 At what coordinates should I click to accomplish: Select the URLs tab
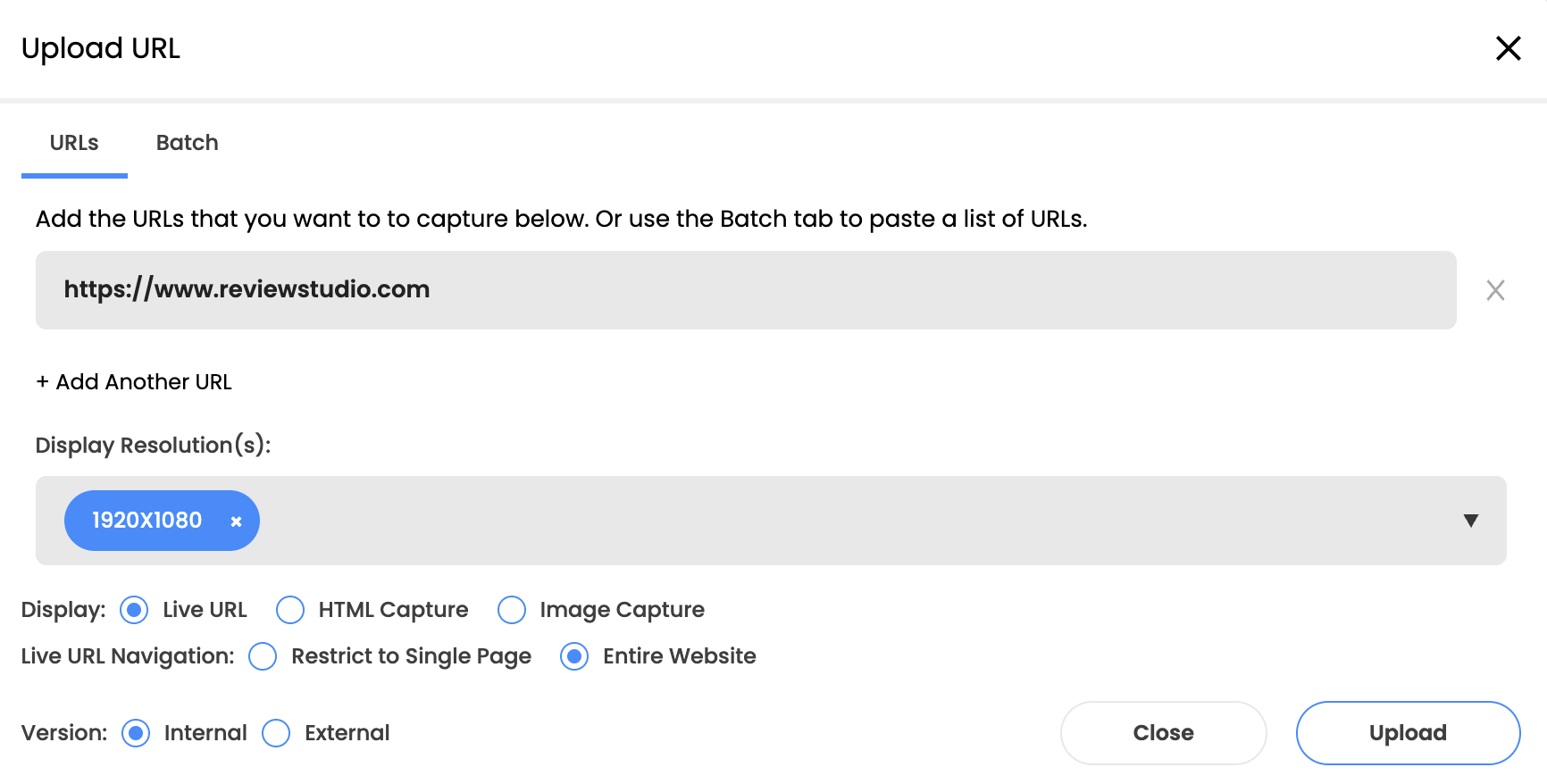click(74, 143)
